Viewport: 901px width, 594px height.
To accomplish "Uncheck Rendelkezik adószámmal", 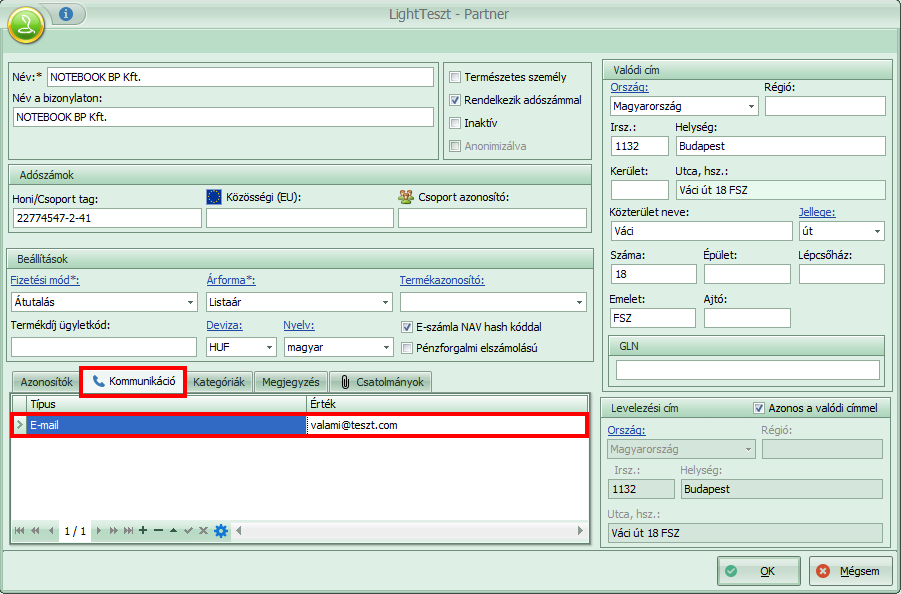I will click(456, 100).
